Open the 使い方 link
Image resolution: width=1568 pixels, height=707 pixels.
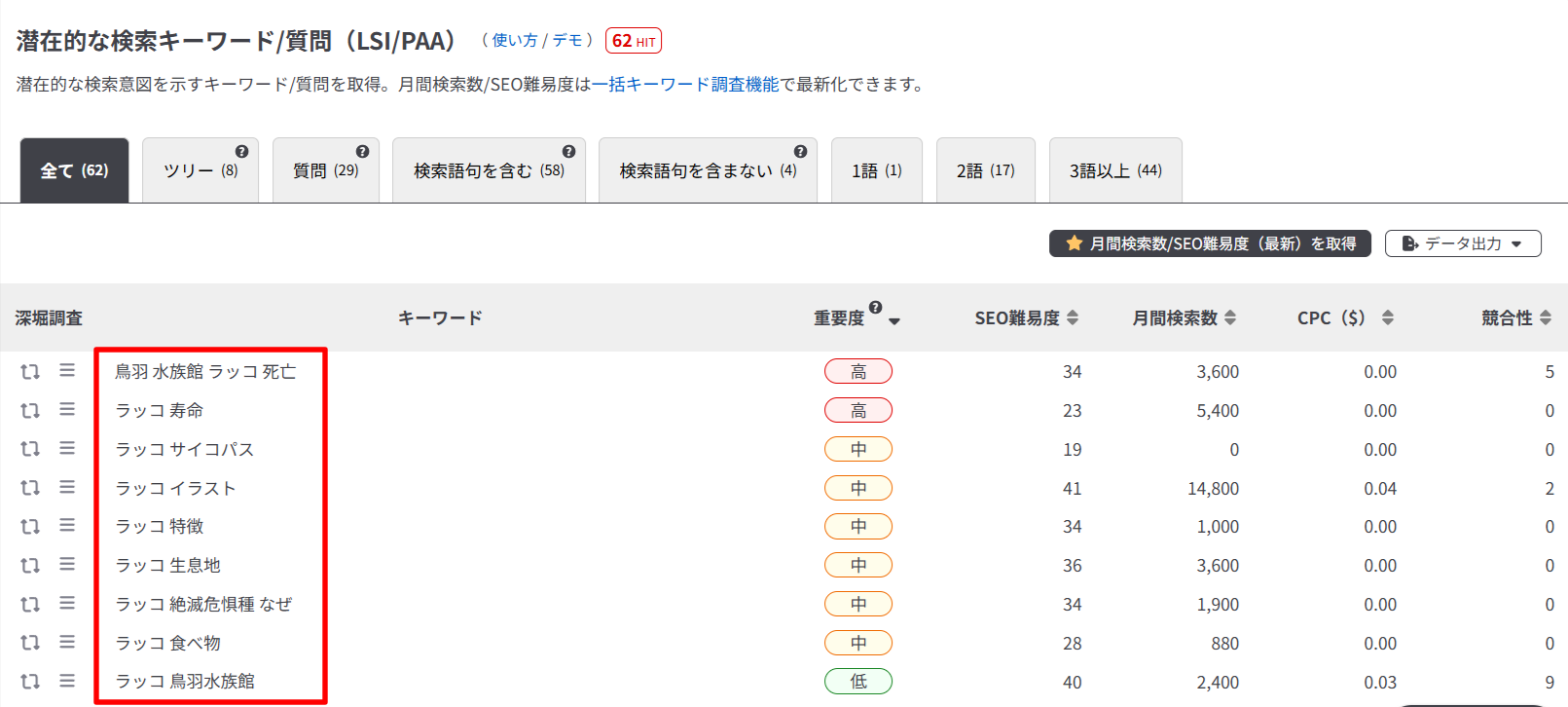(514, 41)
